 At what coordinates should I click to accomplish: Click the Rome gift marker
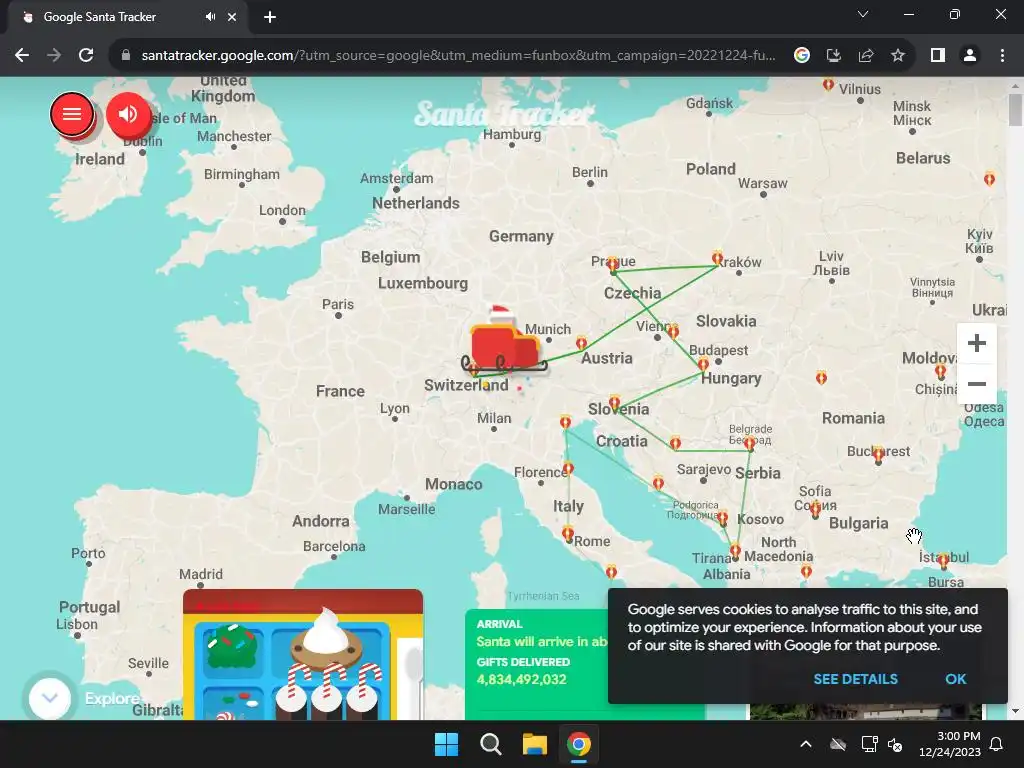click(x=568, y=534)
